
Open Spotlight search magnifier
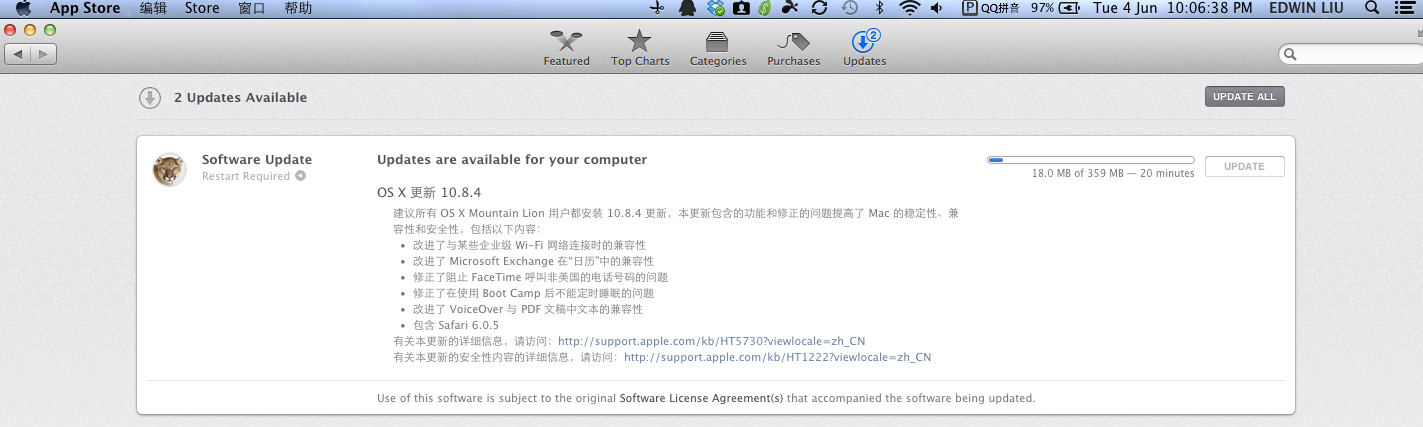click(x=1372, y=8)
